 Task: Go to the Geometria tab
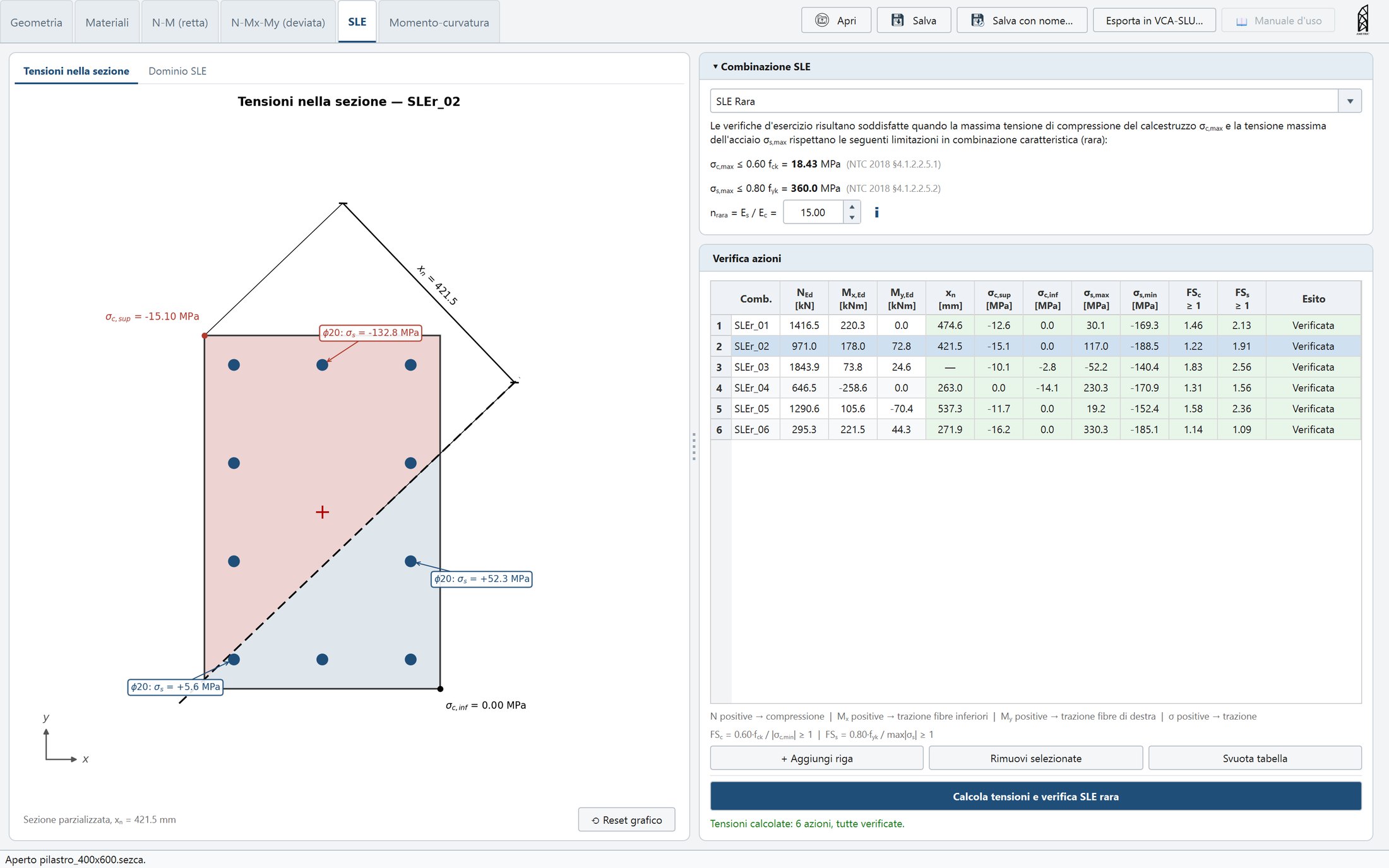point(36,22)
